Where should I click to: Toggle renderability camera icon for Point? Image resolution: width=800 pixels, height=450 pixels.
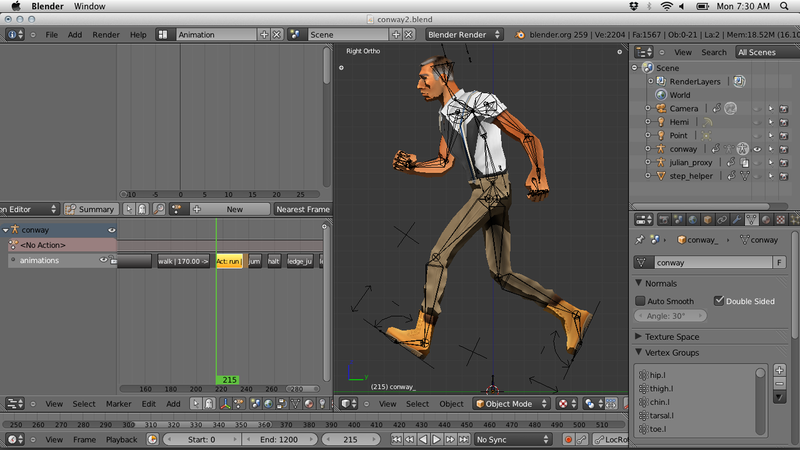click(x=784, y=136)
